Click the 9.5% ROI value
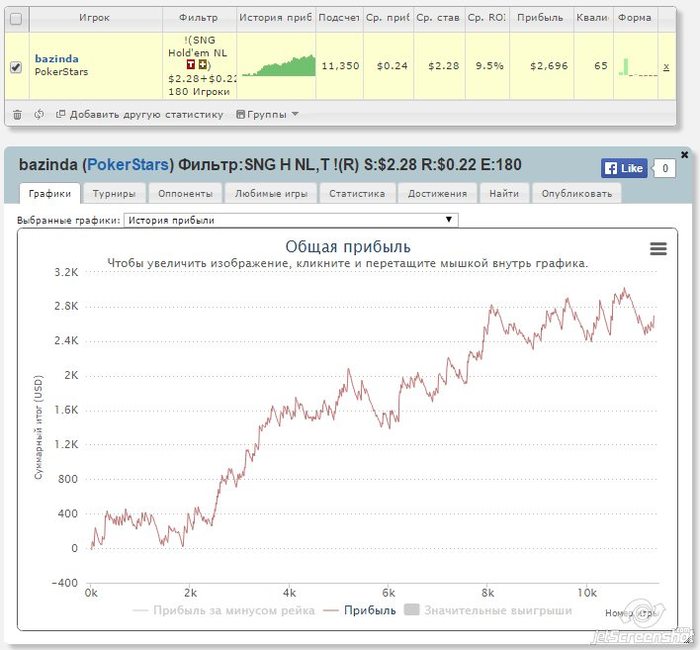Screen dimensions: 700x650 point(489,66)
